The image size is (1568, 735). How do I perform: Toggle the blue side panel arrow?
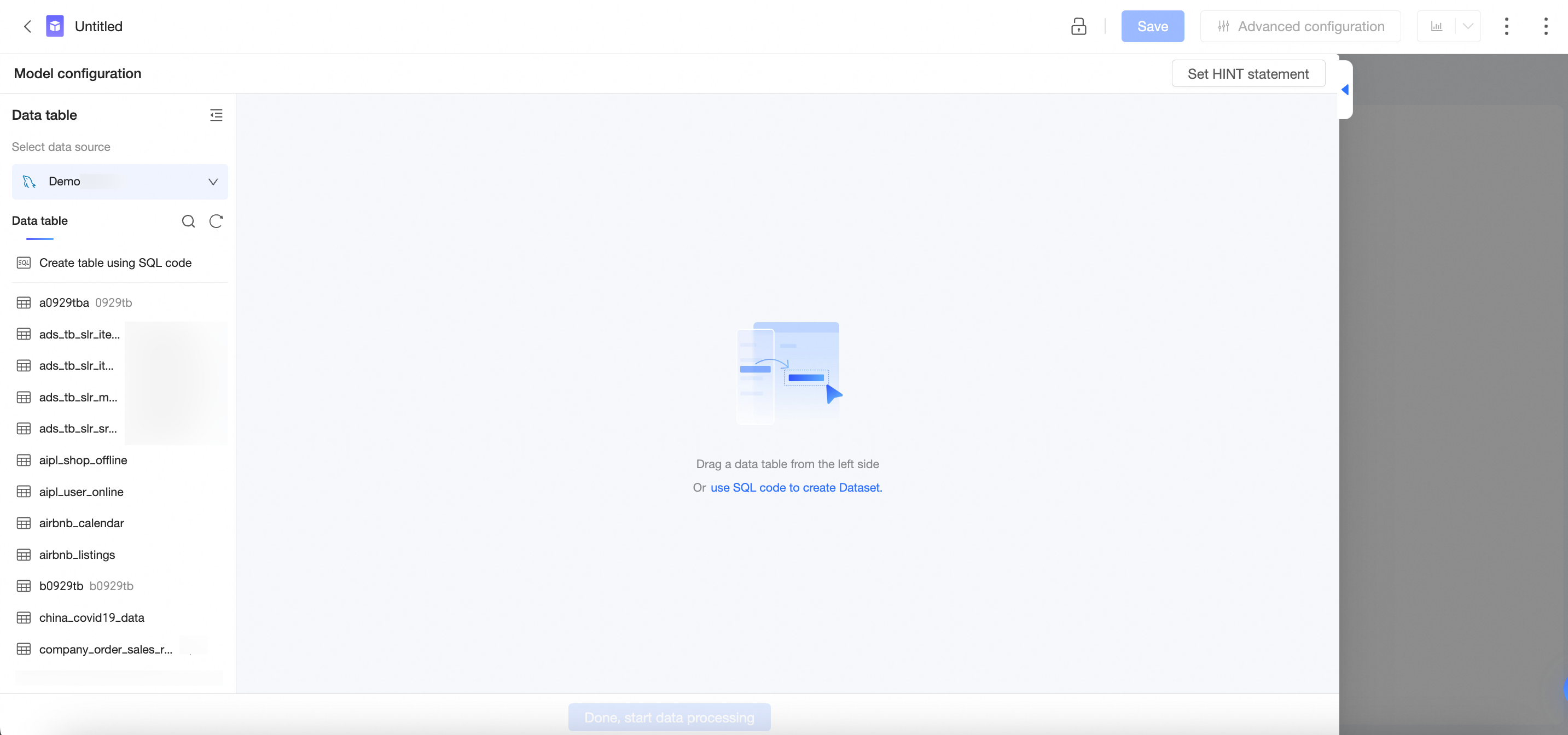1345,90
